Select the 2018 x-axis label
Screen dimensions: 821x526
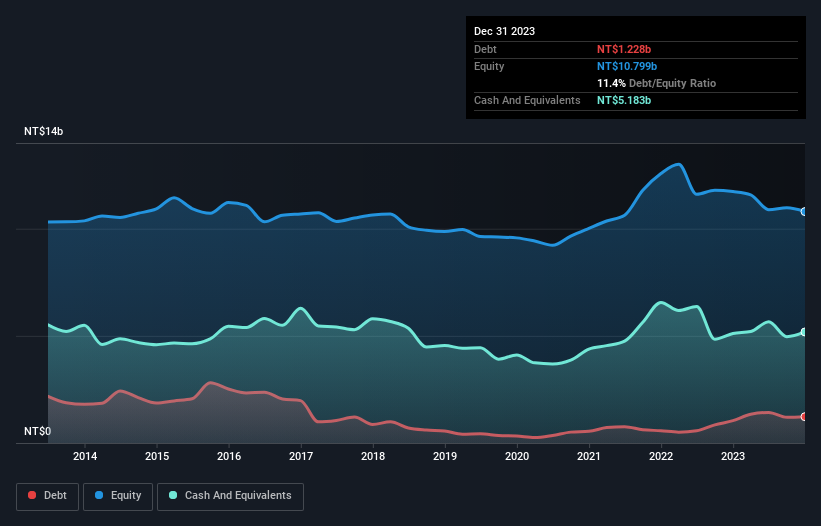[373, 456]
